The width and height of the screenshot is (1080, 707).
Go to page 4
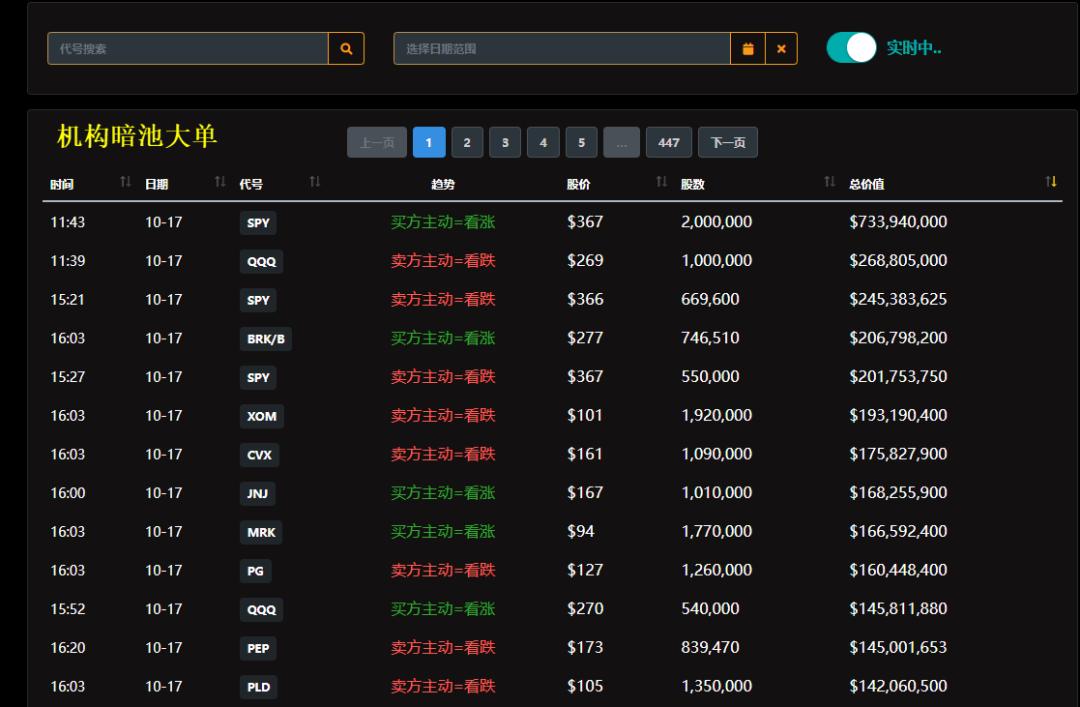pos(543,142)
